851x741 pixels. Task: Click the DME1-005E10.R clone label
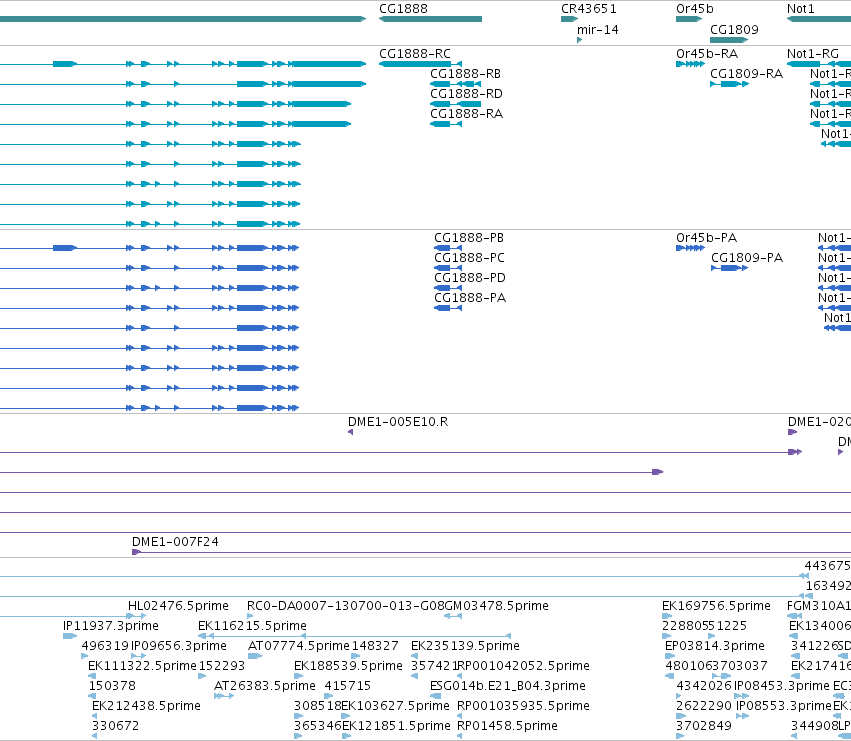pyautogui.click(x=398, y=422)
